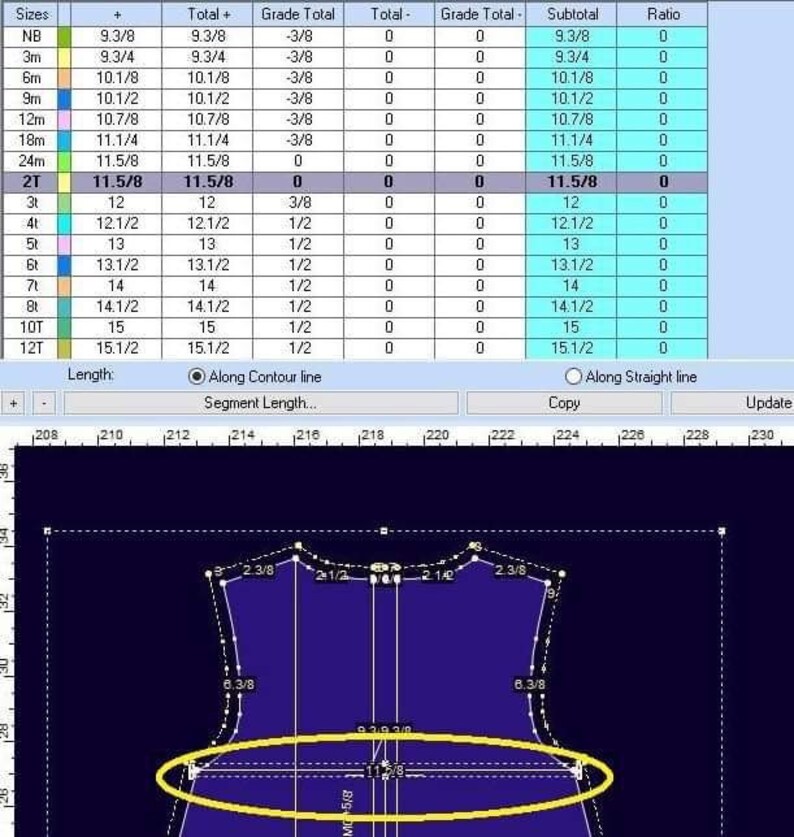Click the top-center bounding box handle
This screenshot has width=794, height=837.
pos(384,531)
